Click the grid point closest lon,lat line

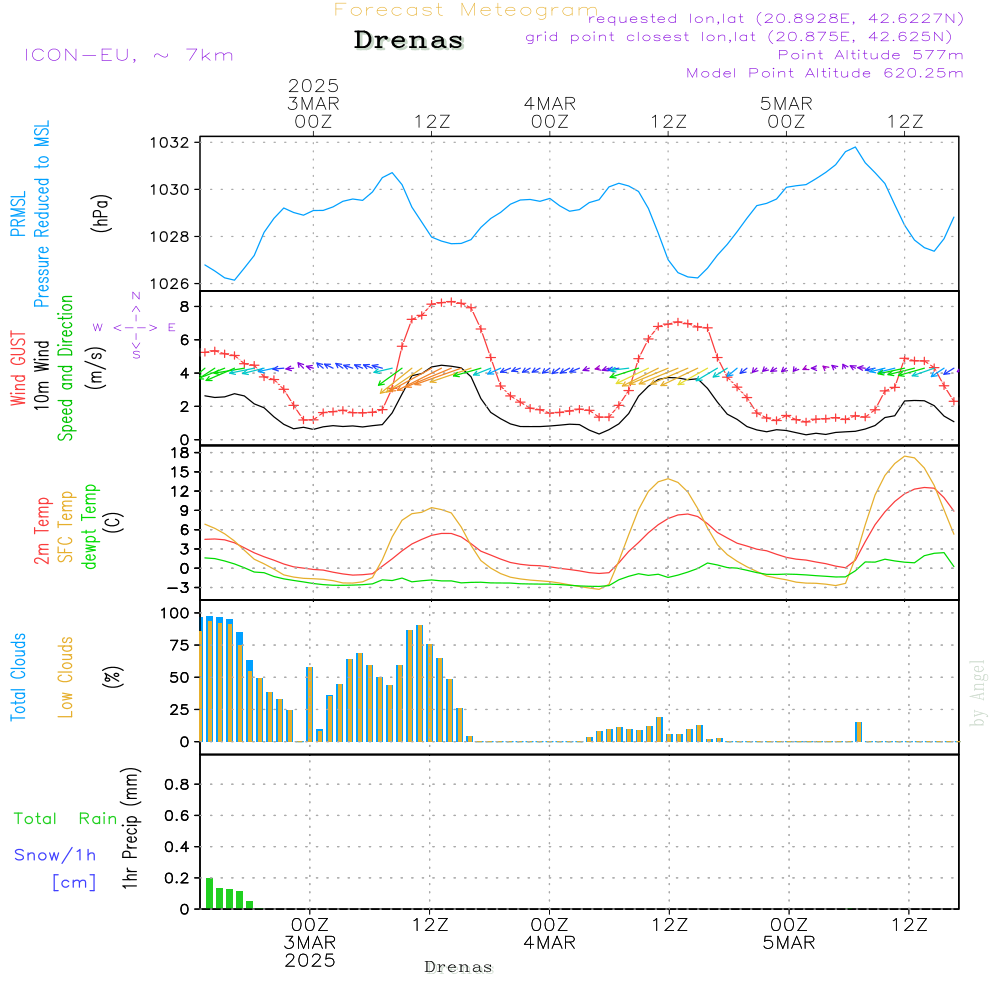tap(739, 37)
